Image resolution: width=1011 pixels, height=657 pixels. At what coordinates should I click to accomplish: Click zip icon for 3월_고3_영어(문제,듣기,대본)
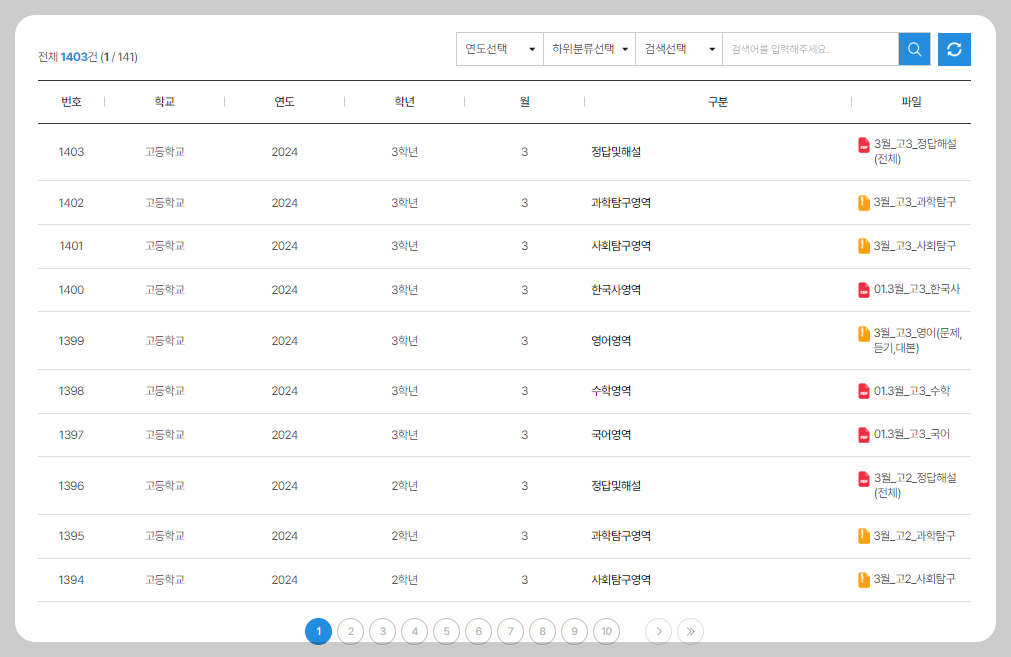click(863, 334)
